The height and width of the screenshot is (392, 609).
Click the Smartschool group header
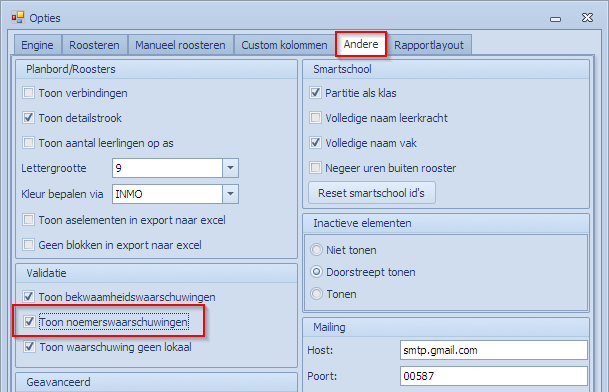(446, 70)
